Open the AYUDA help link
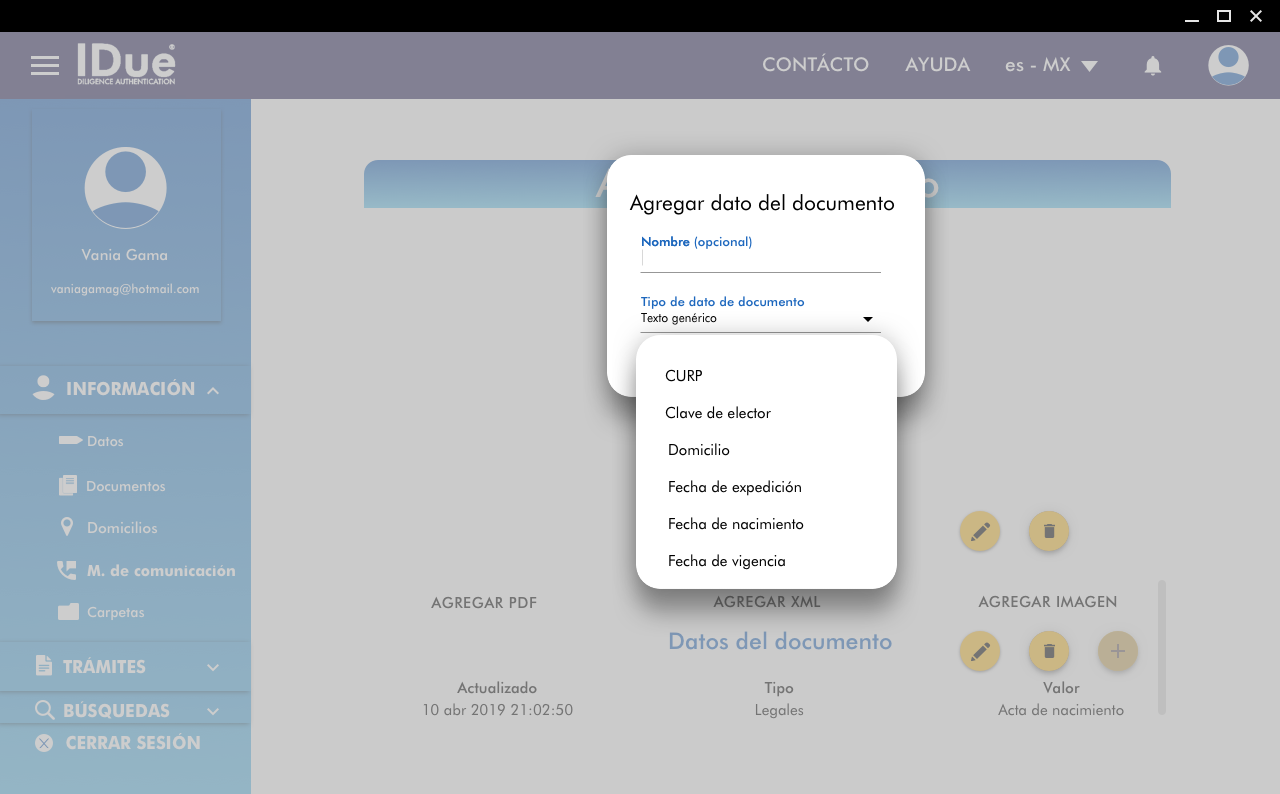The width and height of the screenshot is (1280, 794). pos(937,65)
